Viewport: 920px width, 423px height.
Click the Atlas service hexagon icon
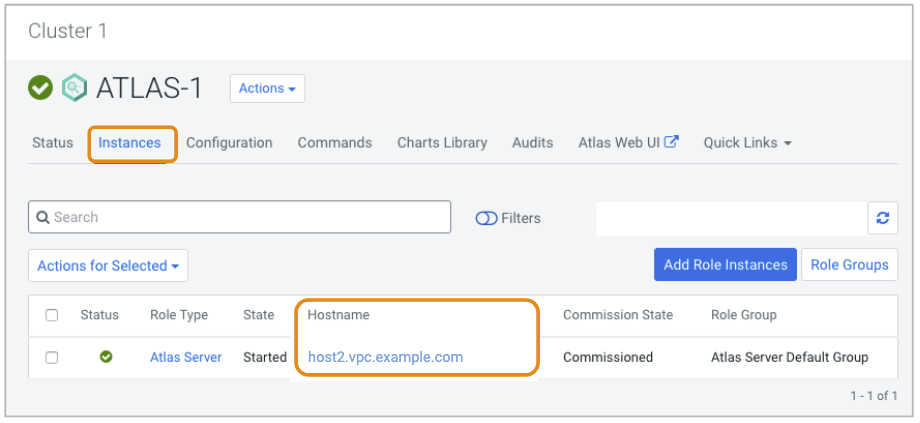pos(74,88)
